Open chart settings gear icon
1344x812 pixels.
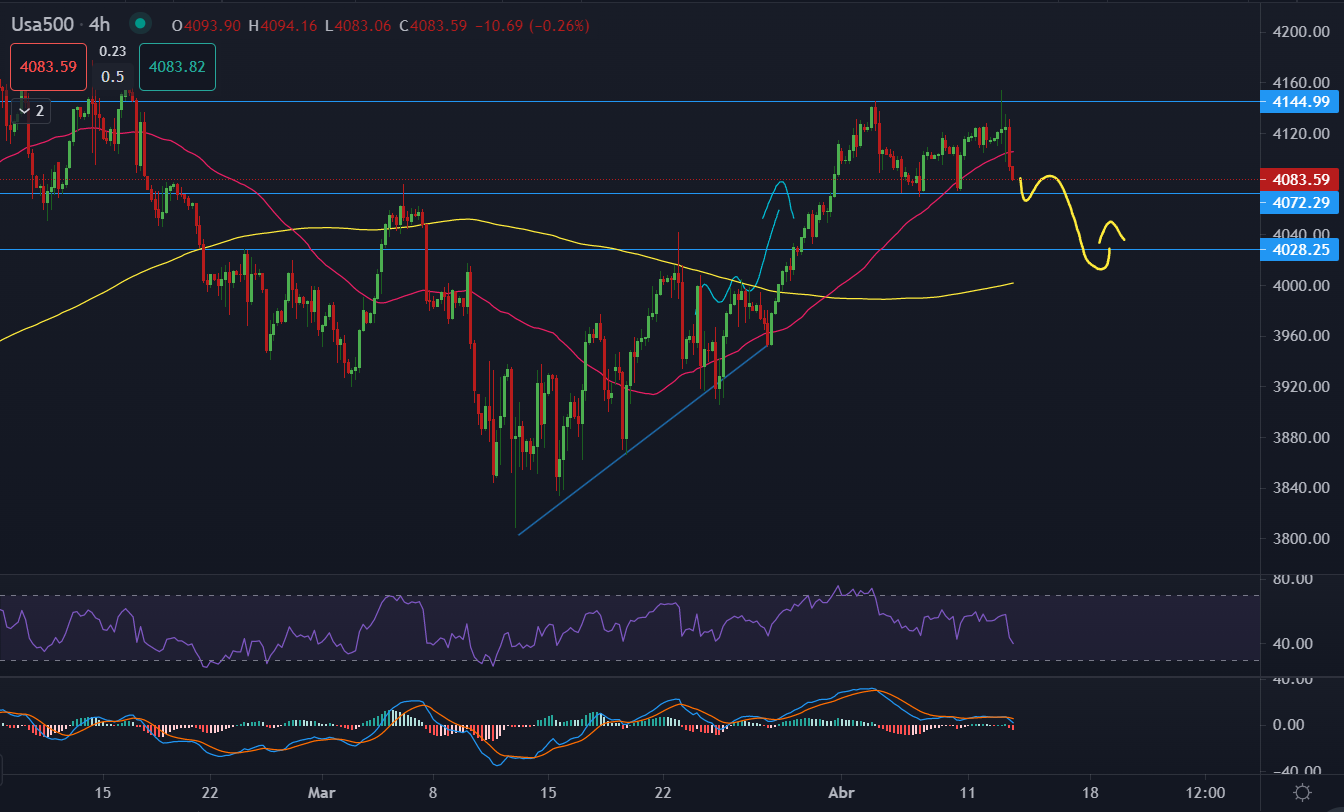coord(1301,792)
